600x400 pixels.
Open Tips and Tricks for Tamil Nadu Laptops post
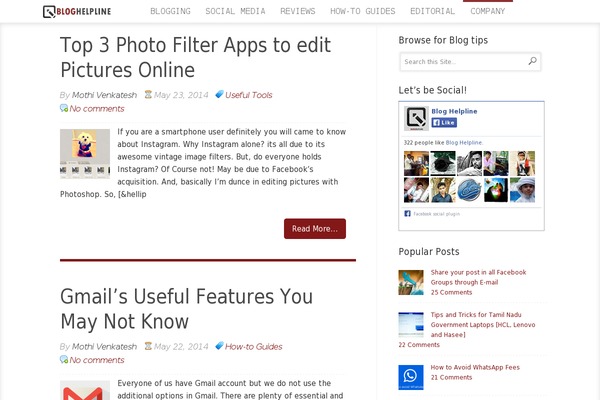click(x=483, y=325)
